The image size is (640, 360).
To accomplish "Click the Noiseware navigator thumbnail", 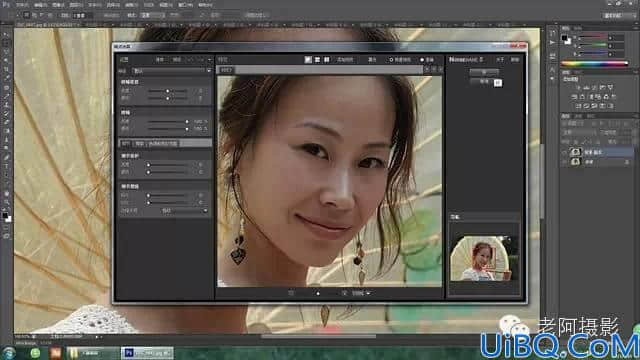I will [484, 258].
